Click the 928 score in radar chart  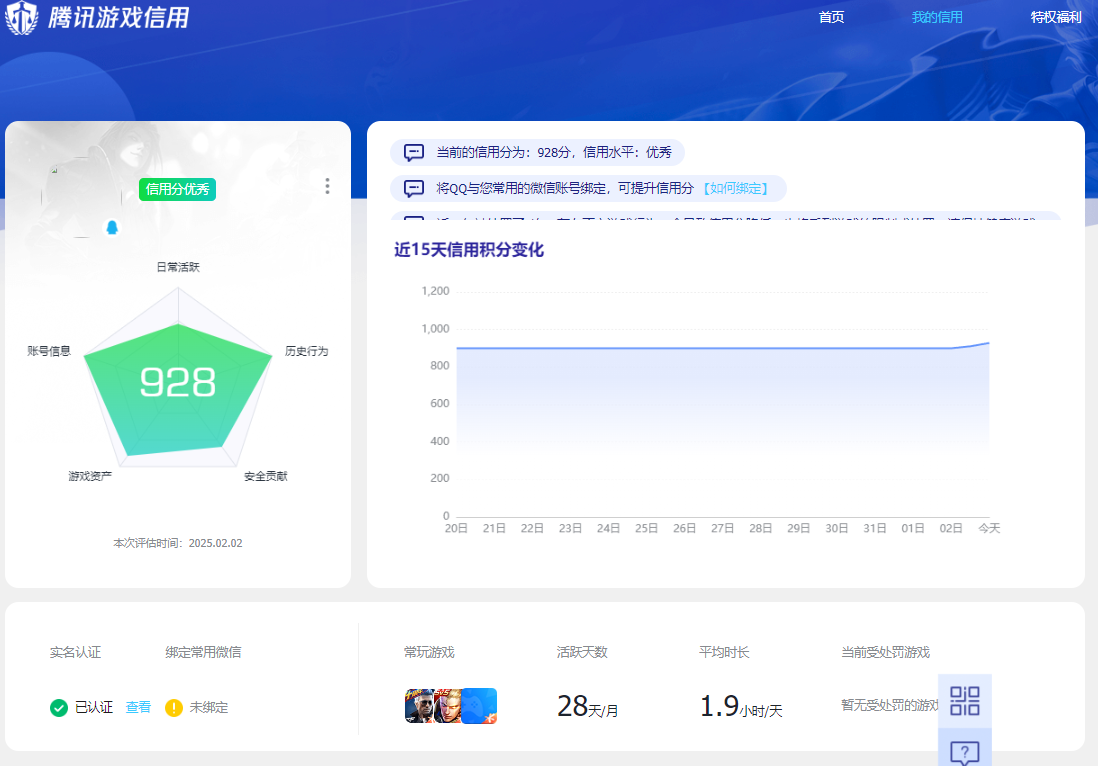pos(178,382)
